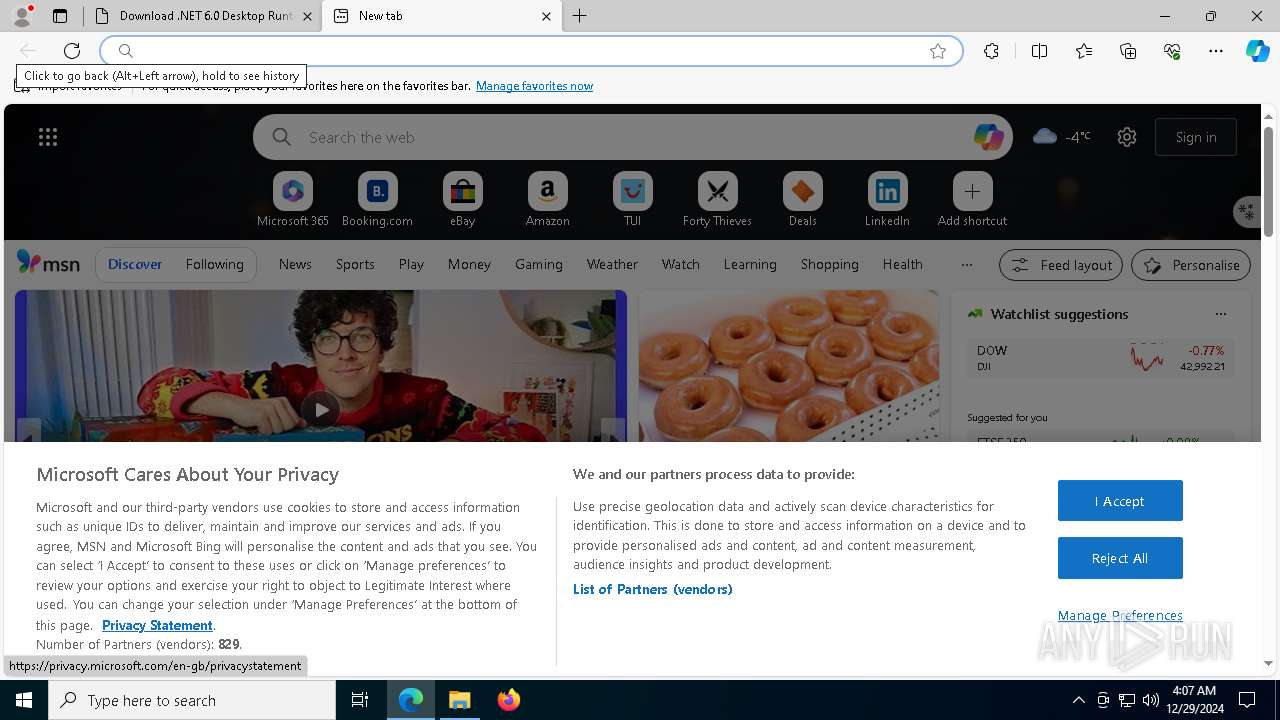Open the Booking.com shortcut
The height and width of the screenshot is (720, 1280).
tap(377, 200)
